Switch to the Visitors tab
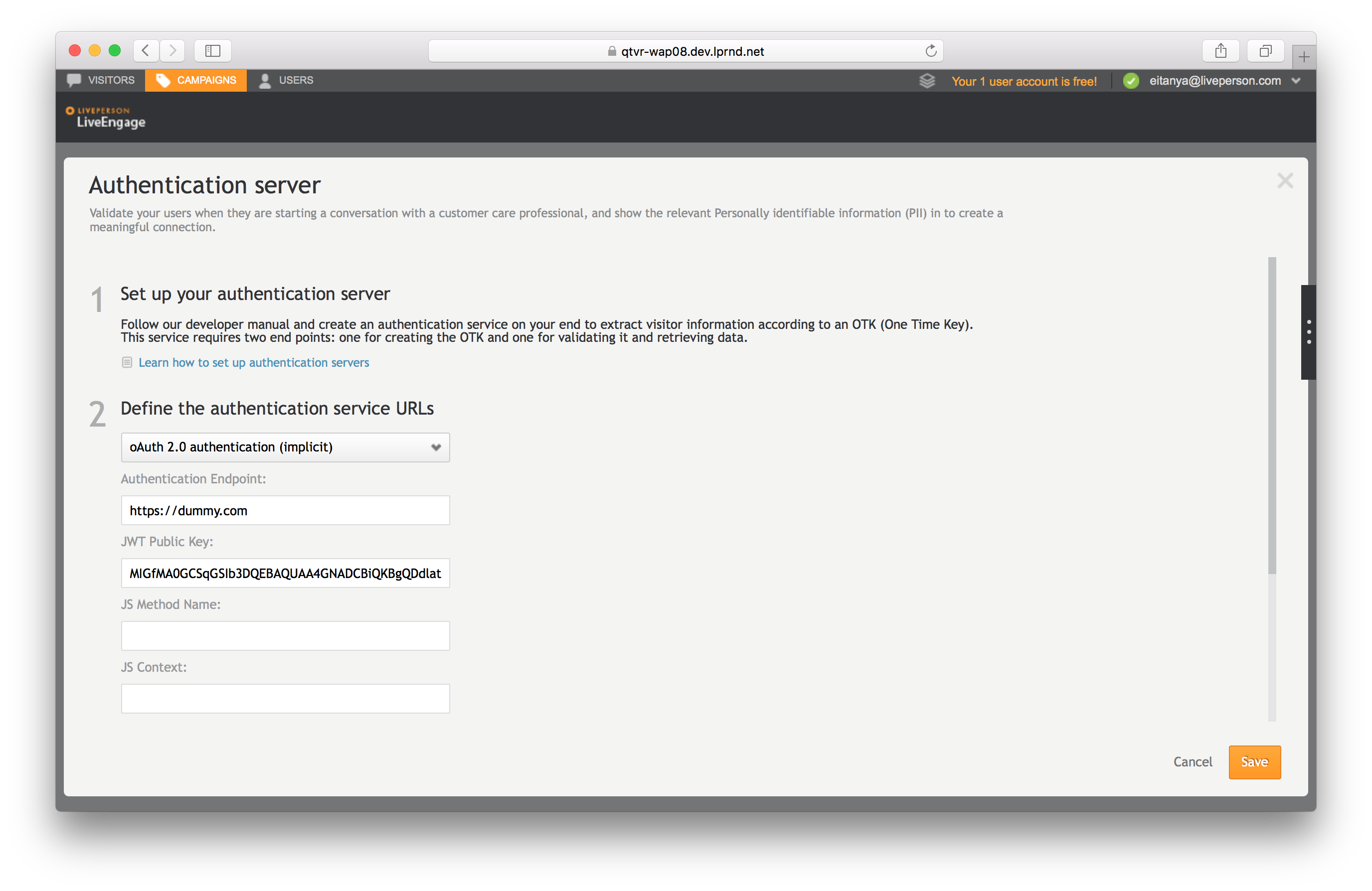Viewport: 1372px width, 891px height. [101, 80]
